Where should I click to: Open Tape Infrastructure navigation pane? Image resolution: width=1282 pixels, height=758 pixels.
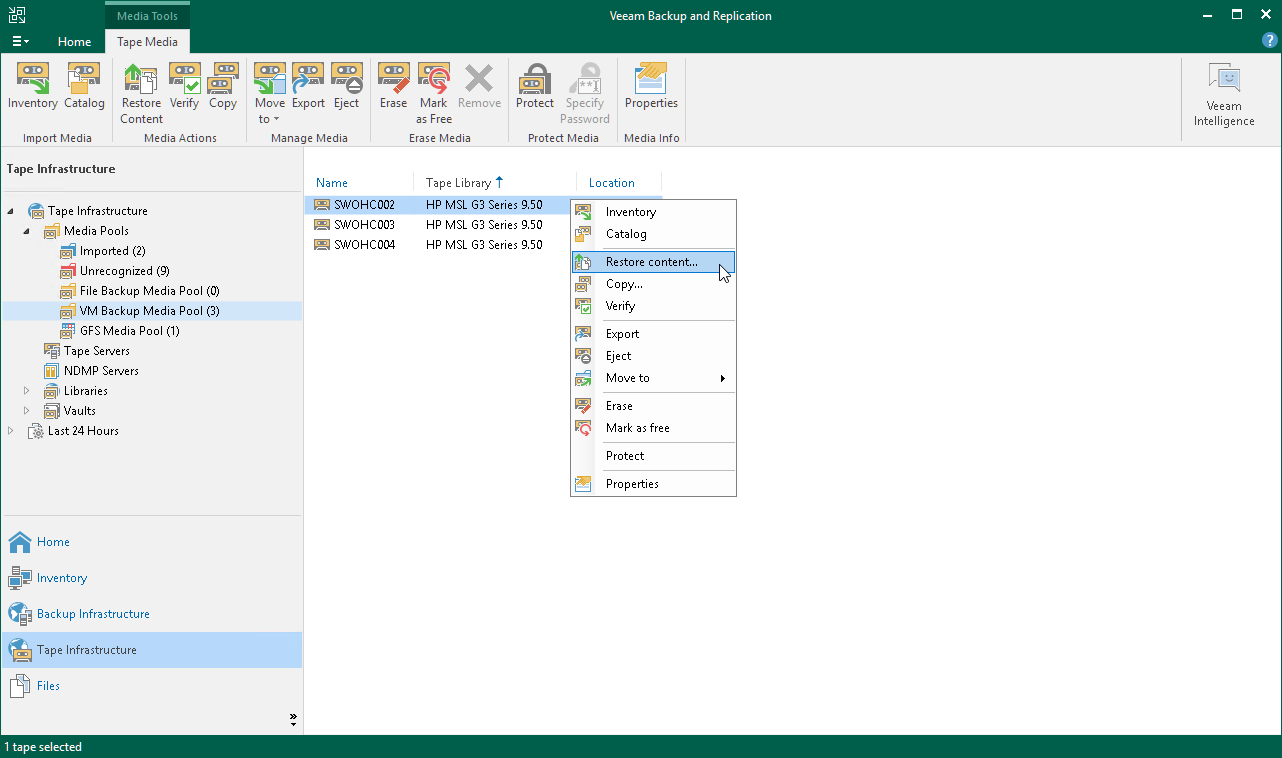point(151,650)
